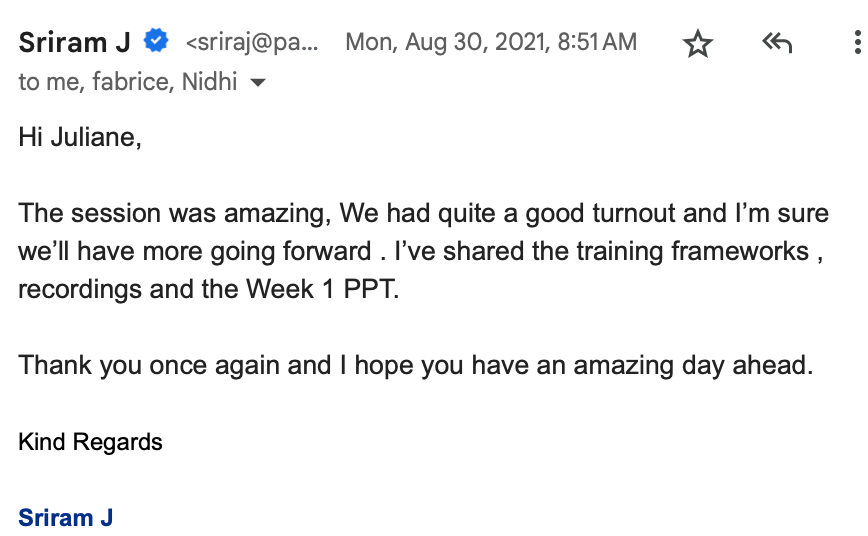Image resolution: width=868 pixels, height=536 pixels.
Task: Click the word 'recordings' in the body
Action: coord(80,290)
